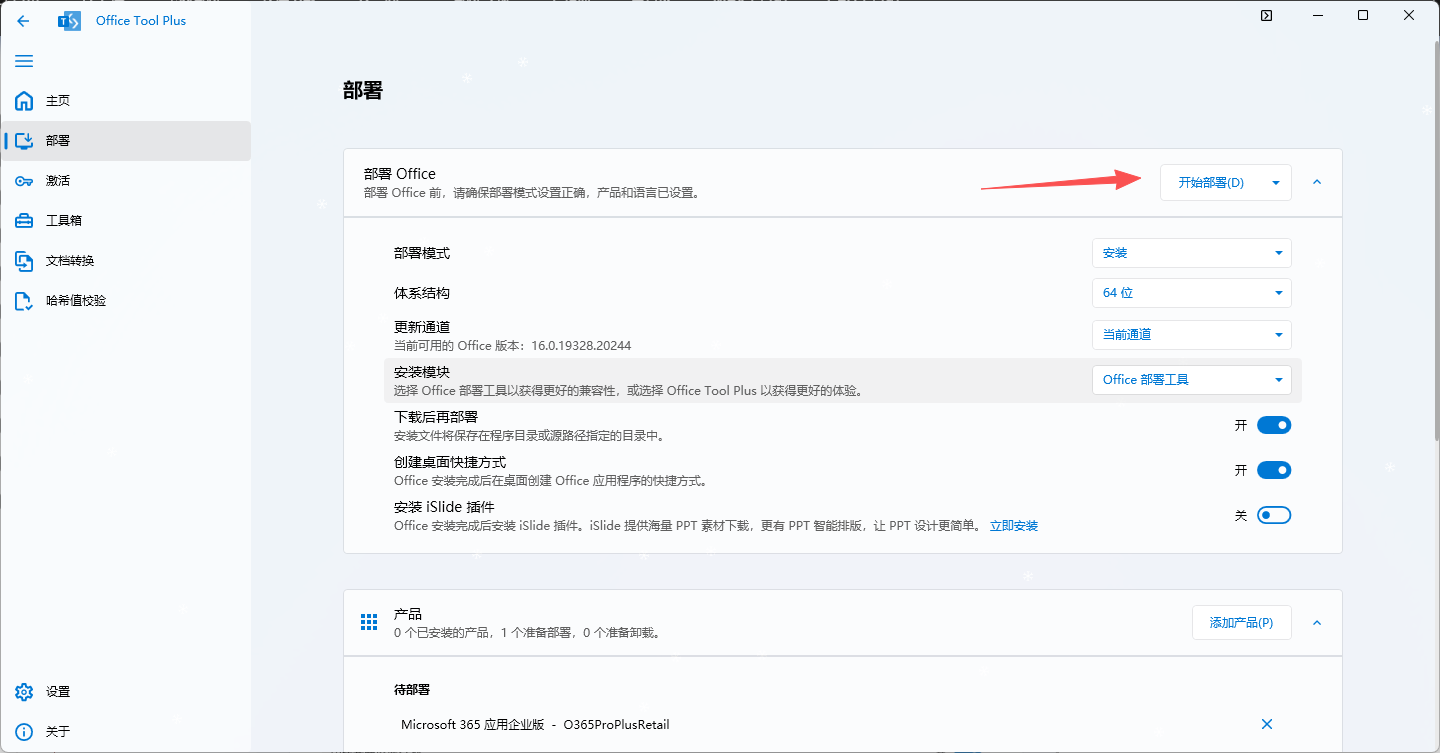The height and width of the screenshot is (753, 1440).
Task: Open the 工具箱 section
Action: pyautogui.click(x=58, y=220)
